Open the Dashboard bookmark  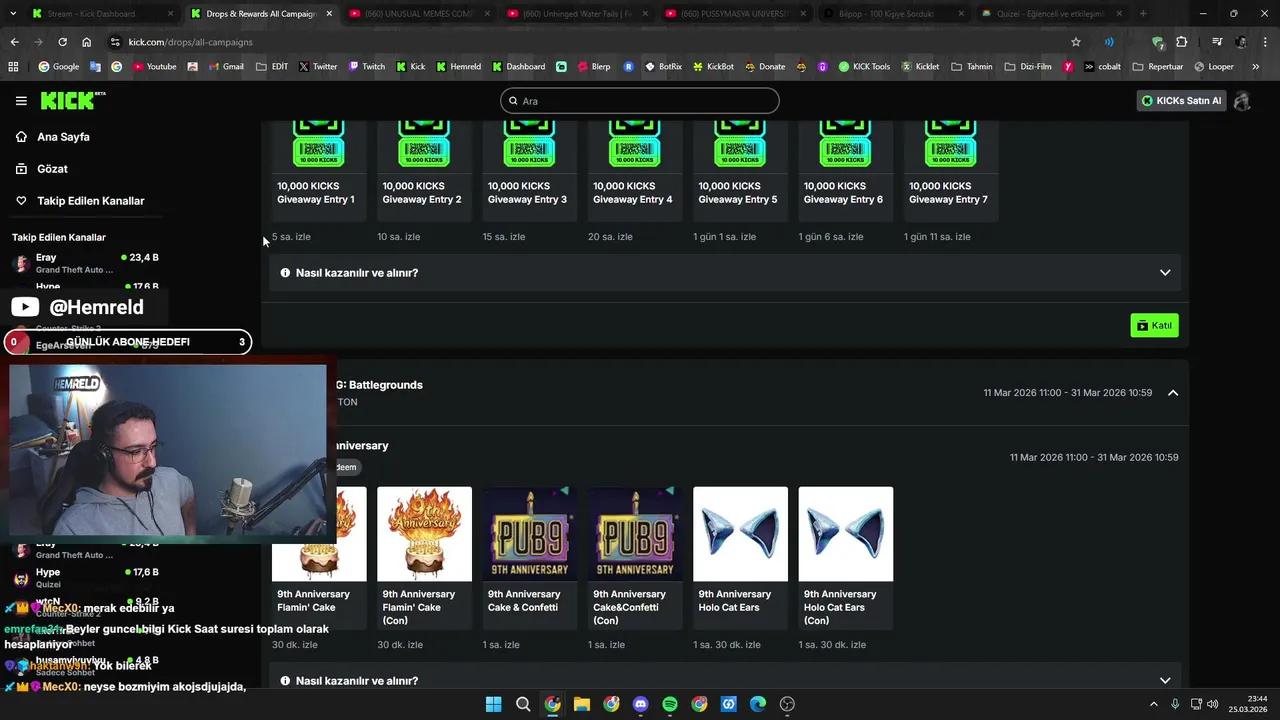pyautogui.click(x=518, y=67)
